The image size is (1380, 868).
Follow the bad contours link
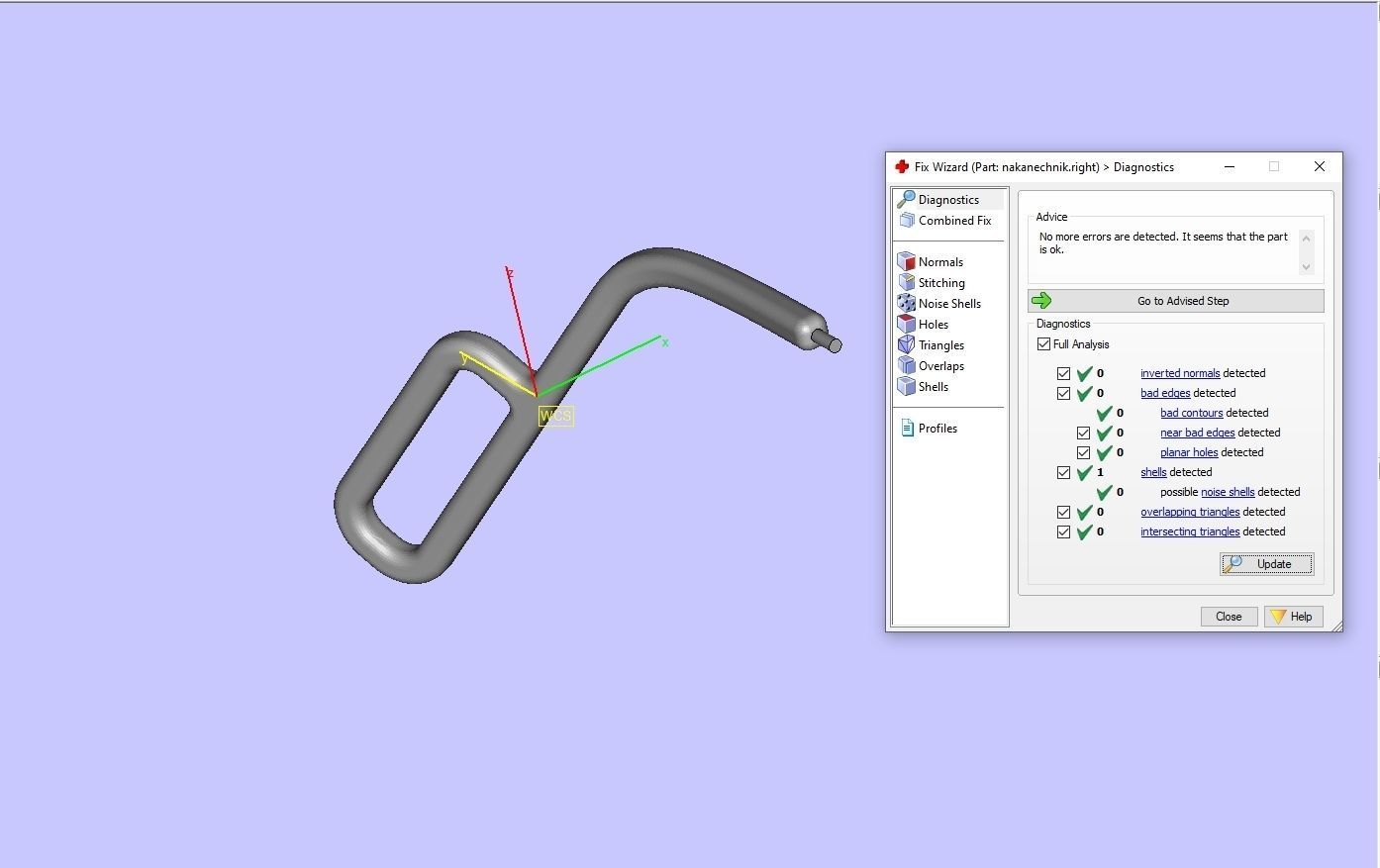1192,414
